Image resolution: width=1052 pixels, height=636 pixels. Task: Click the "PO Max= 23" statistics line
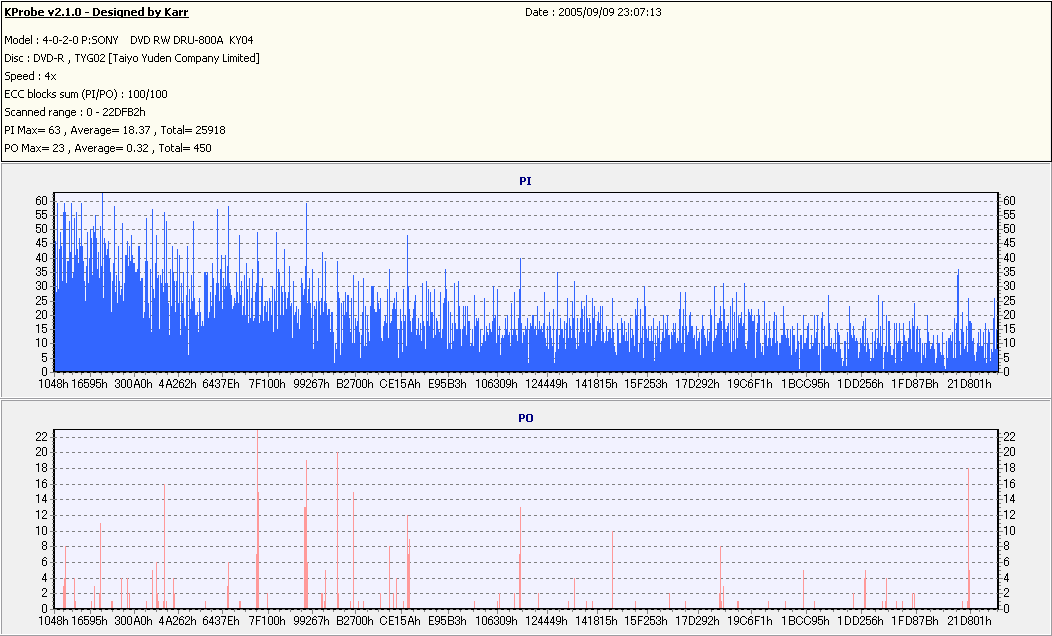(x=107, y=148)
